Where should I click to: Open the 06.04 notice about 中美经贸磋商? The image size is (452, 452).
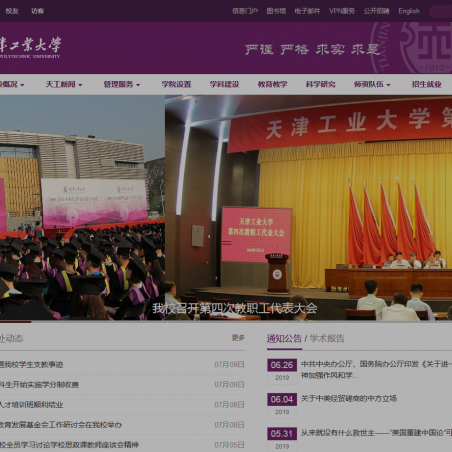(349, 398)
